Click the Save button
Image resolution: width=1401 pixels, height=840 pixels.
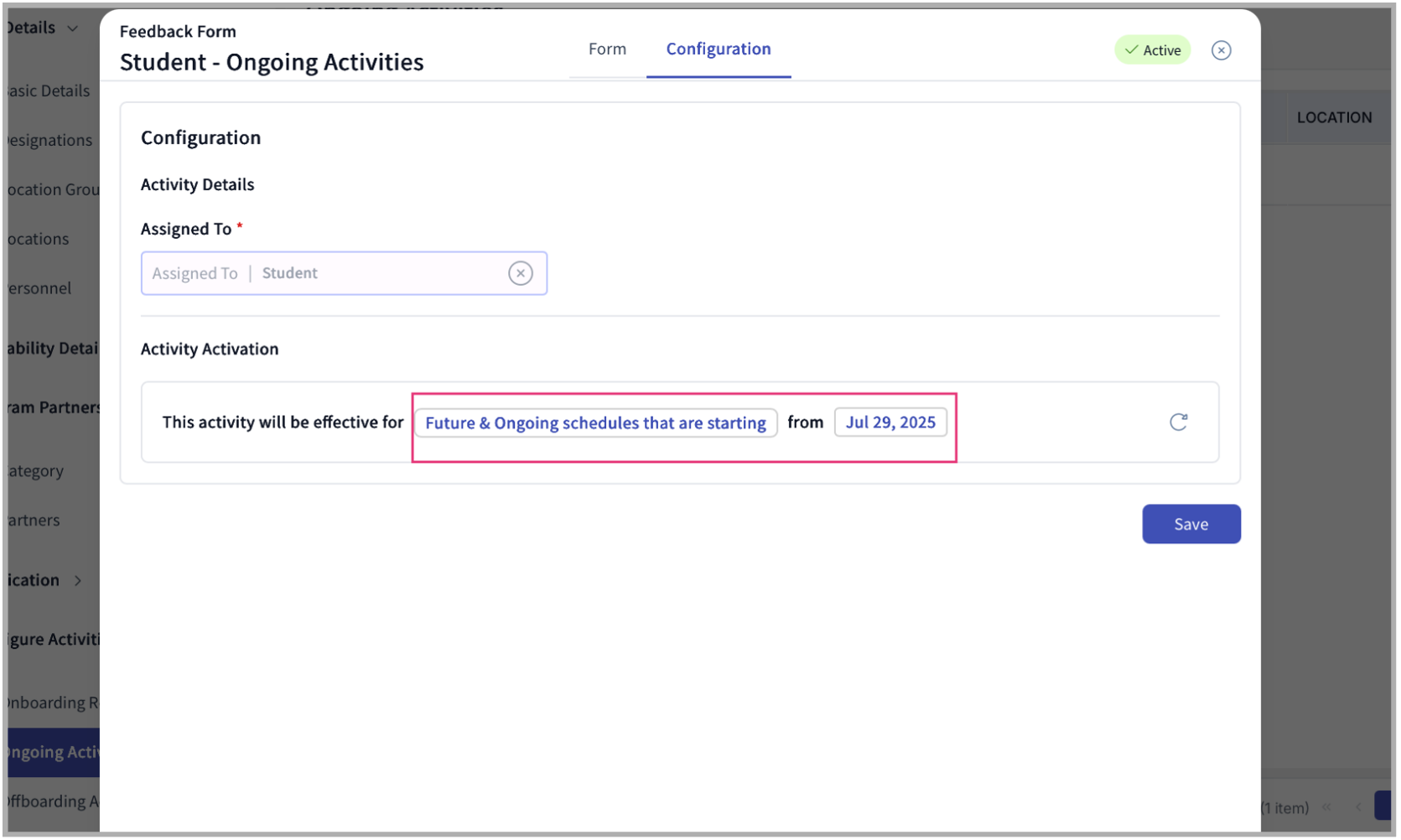(1191, 524)
